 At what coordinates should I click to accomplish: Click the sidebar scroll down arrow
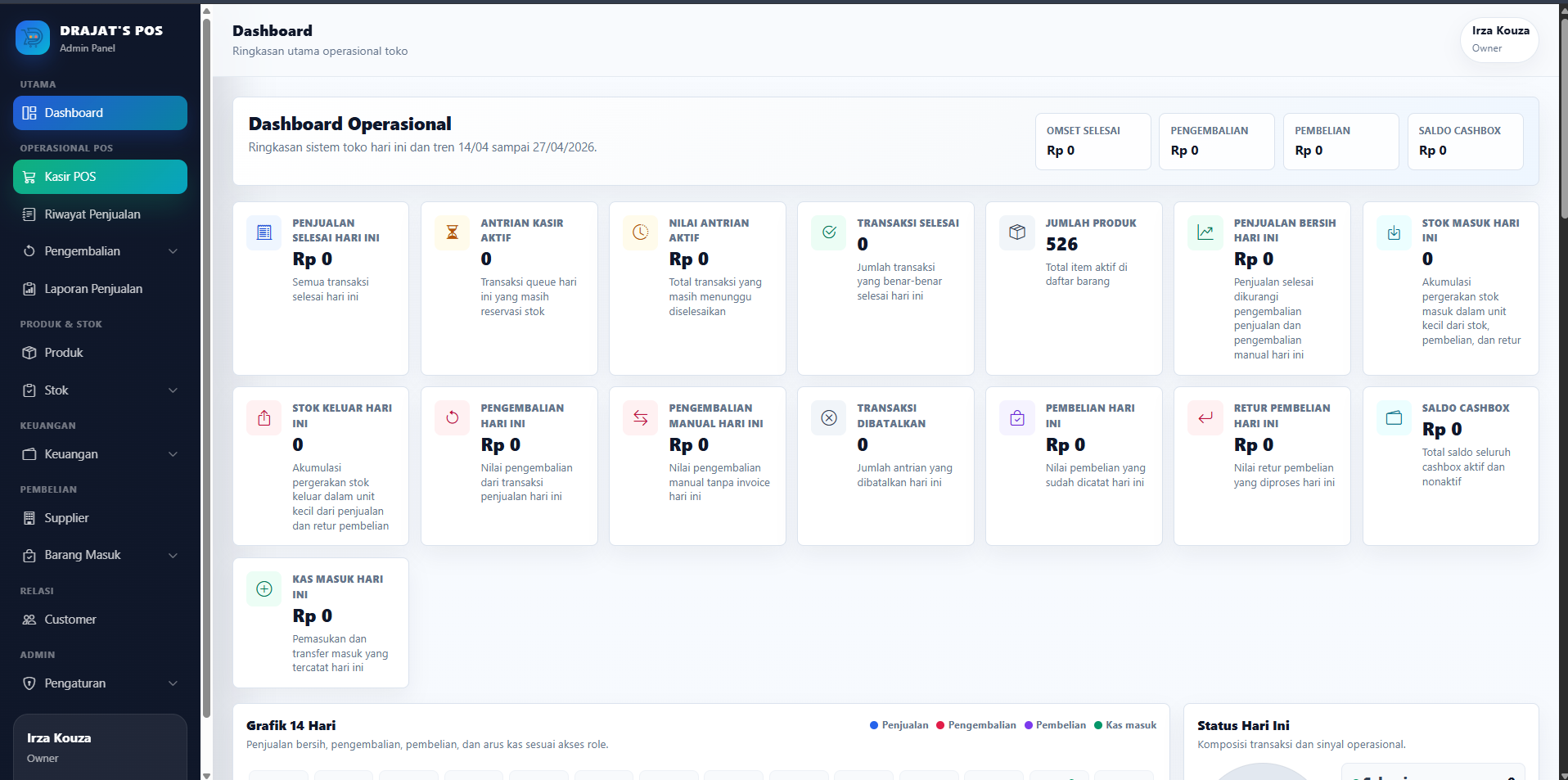206,774
